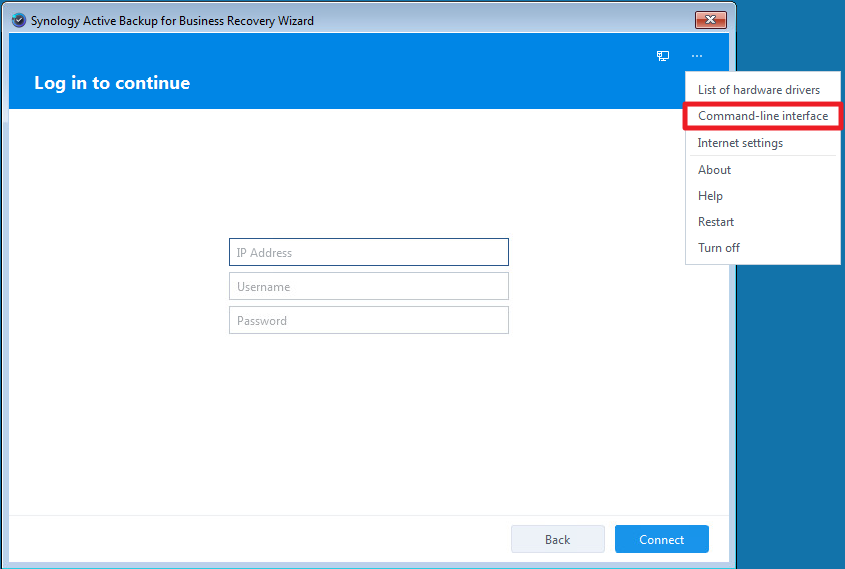Click the monitor network icon in header
The height and width of the screenshot is (569, 845).
point(663,55)
